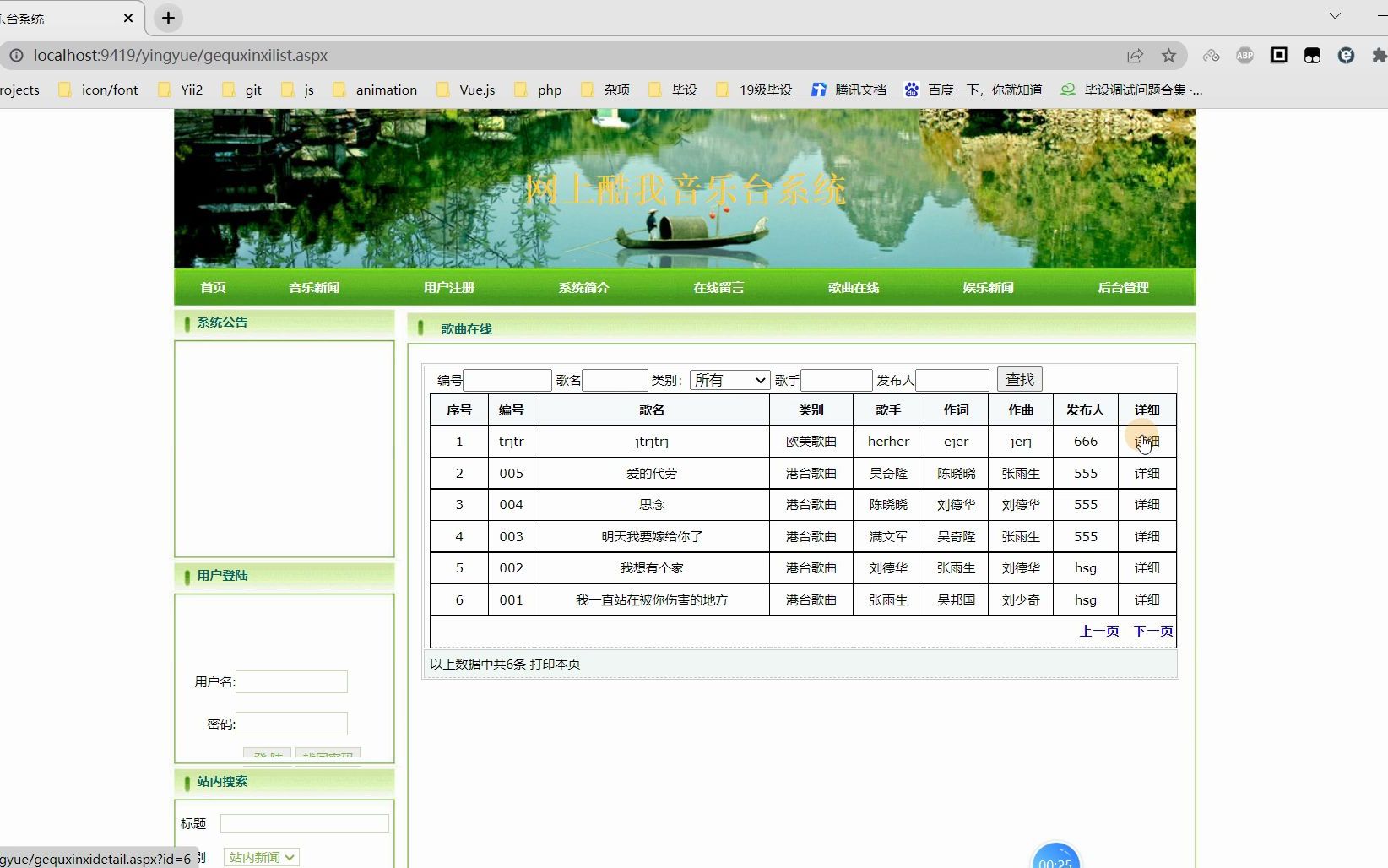Open the 类别 dropdown showing 所有
This screenshot has width=1388, height=868.
point(729,381)
